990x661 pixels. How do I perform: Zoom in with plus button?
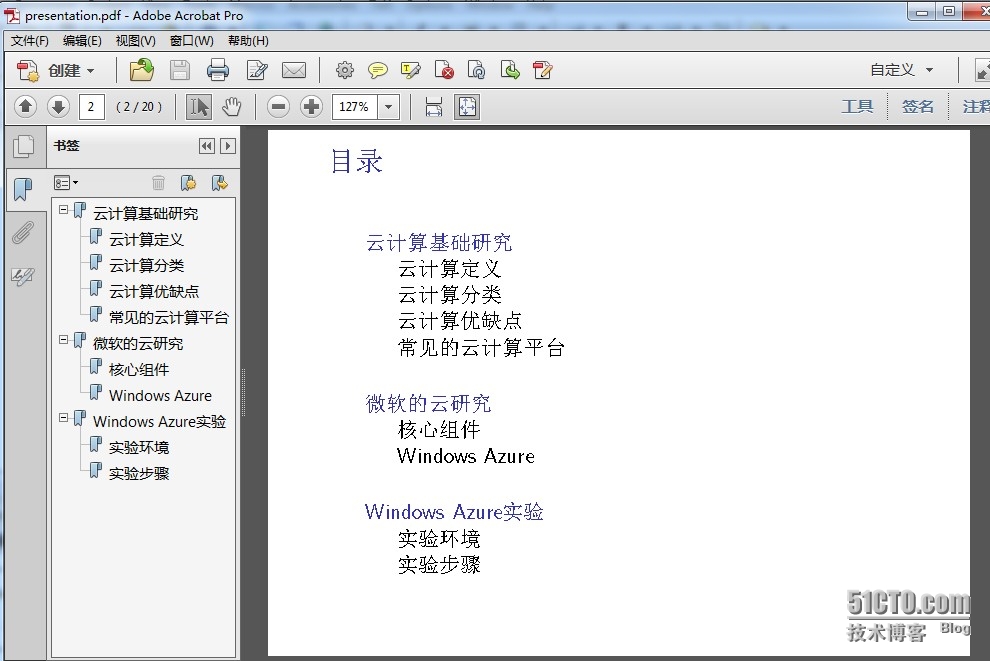tap(311, 107)
